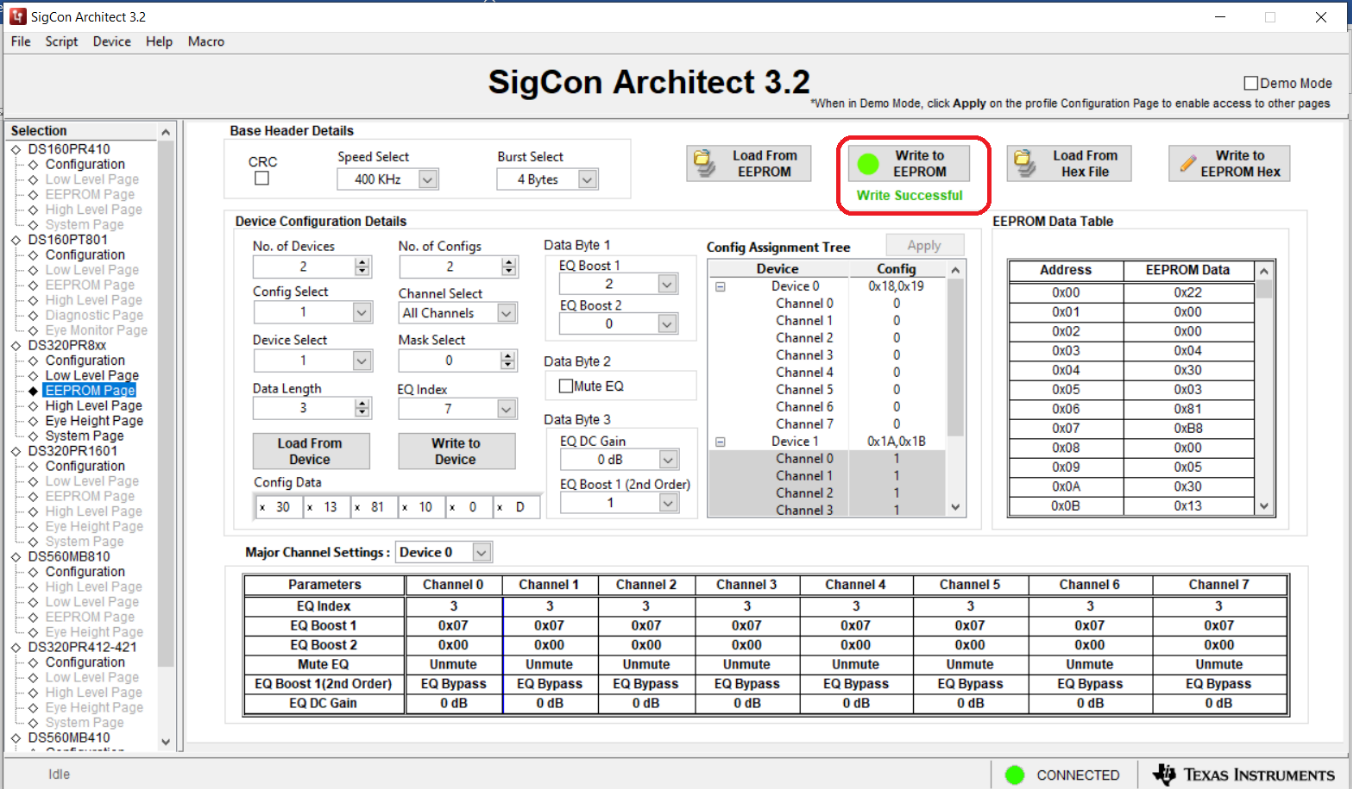Toggle the CRC checkbox
1352x789 pixels.
tap(262, 179)
